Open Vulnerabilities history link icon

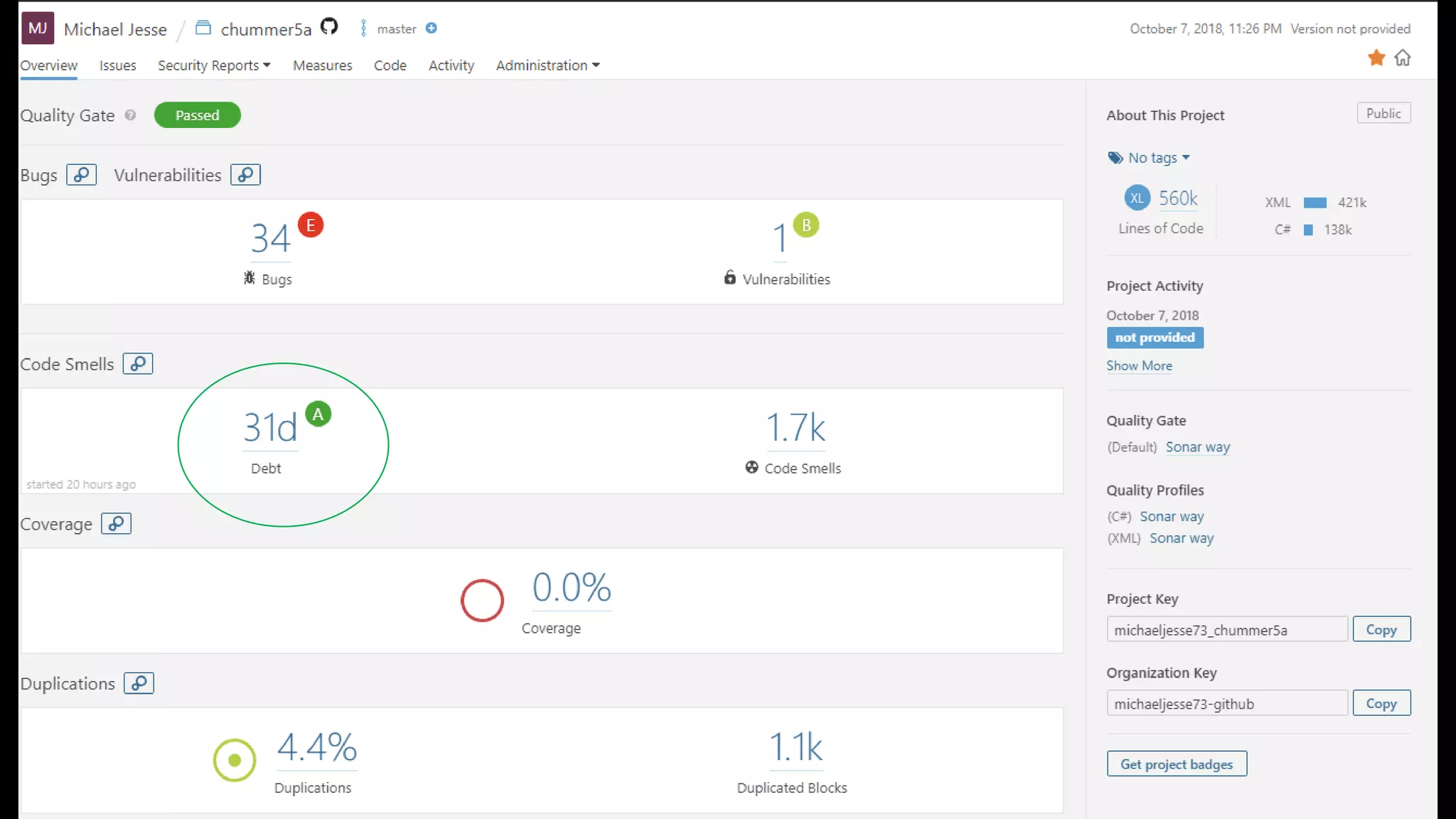tap(245, 175)
